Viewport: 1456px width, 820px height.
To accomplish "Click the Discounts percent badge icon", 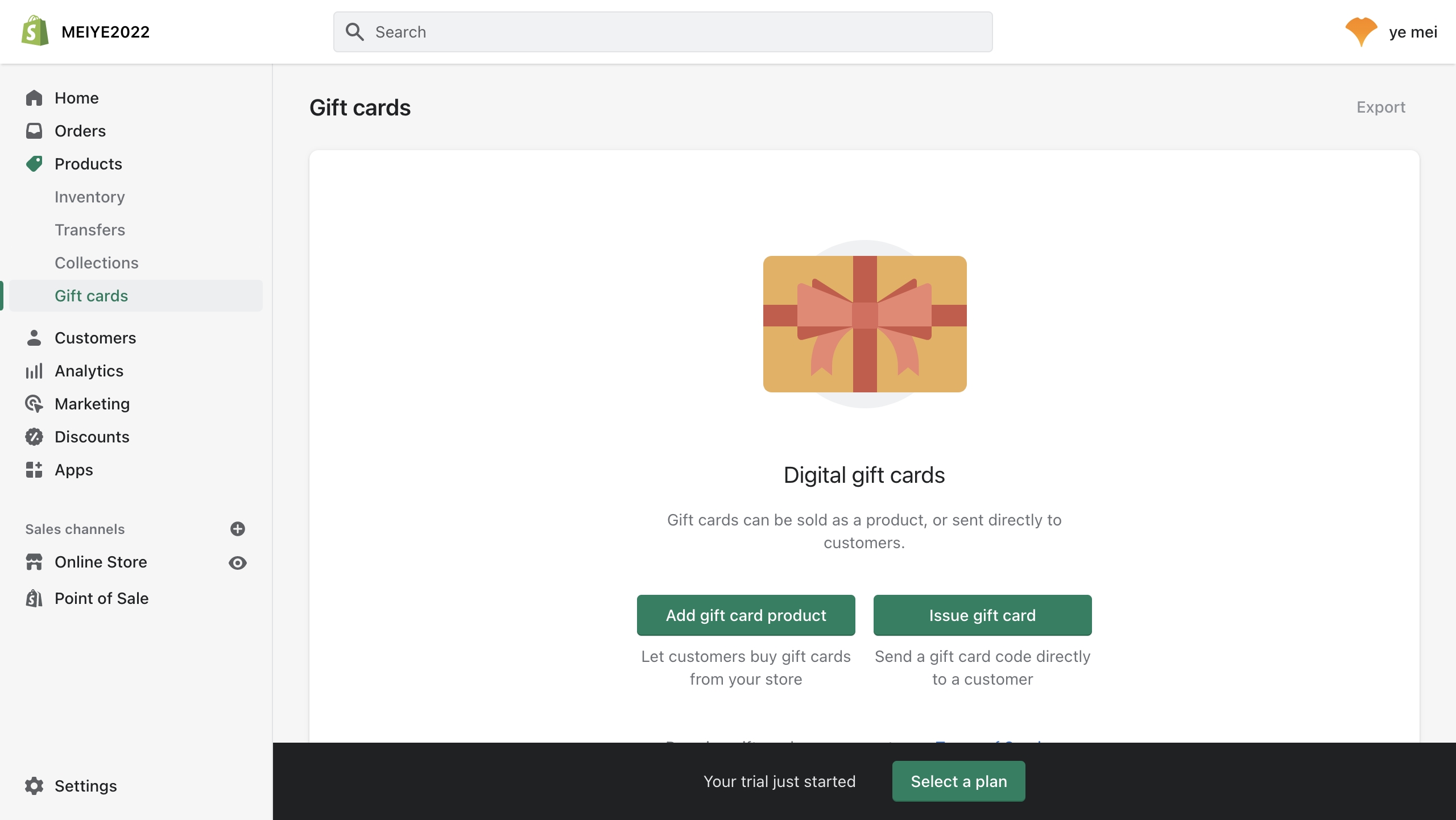I will coord(34,437).
